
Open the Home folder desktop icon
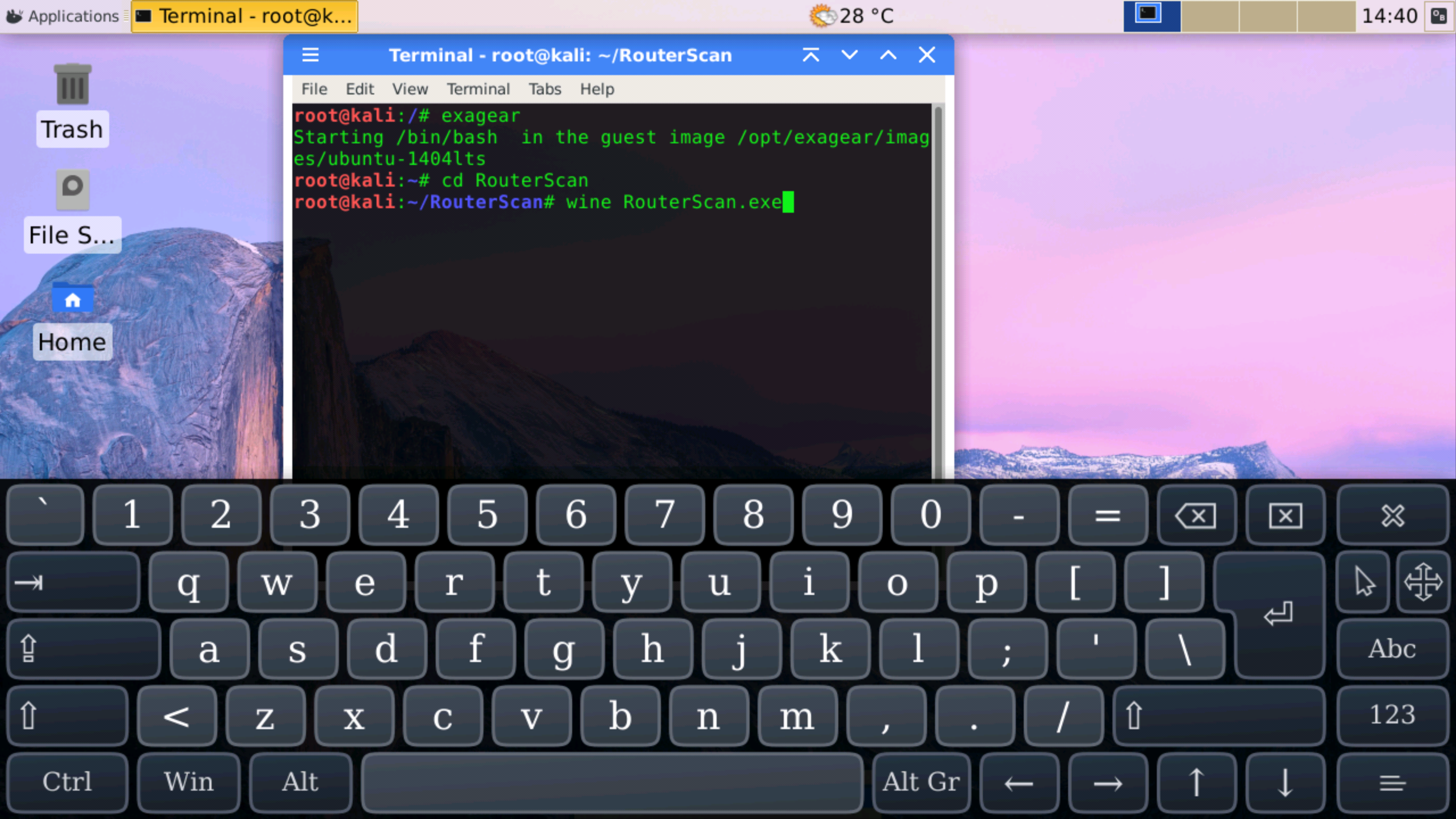click(72, 298)
